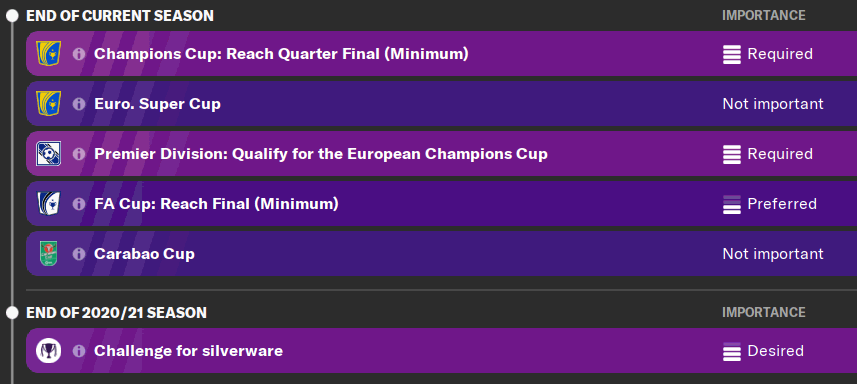Select Champions Cup: Reach Quarter Final objective
This screenshot has width=857, height=384.
tap(281, 54)
